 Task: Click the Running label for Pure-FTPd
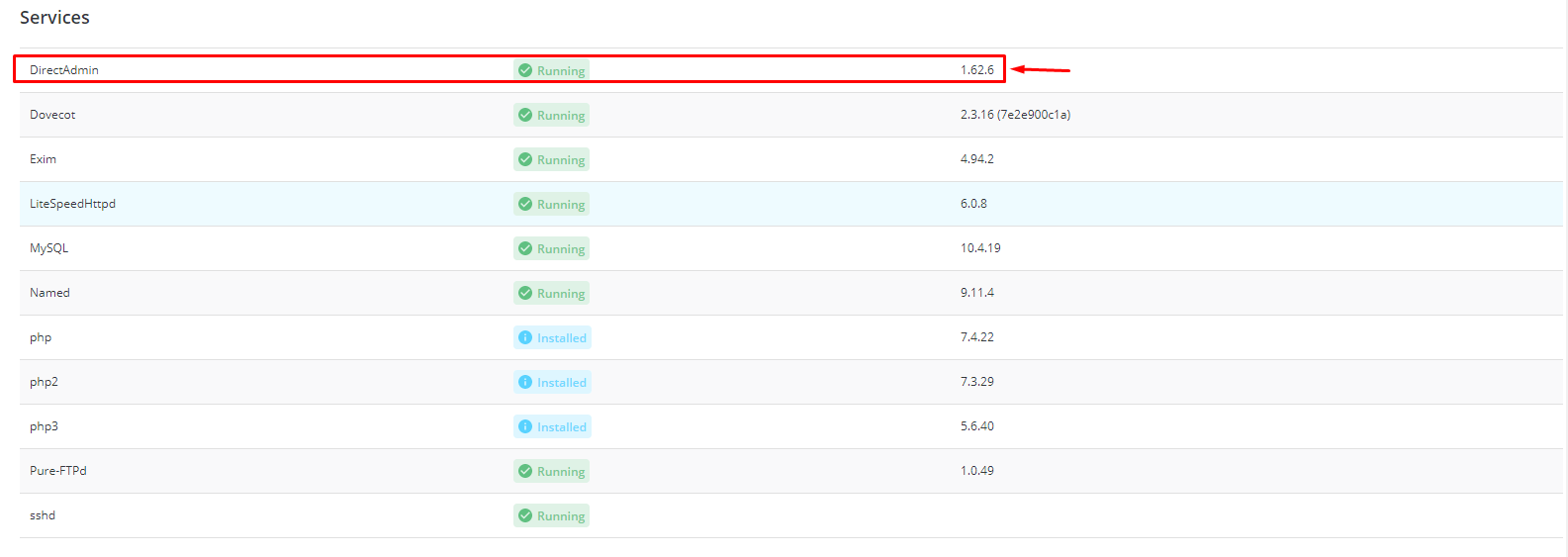[x=561, y=472]
